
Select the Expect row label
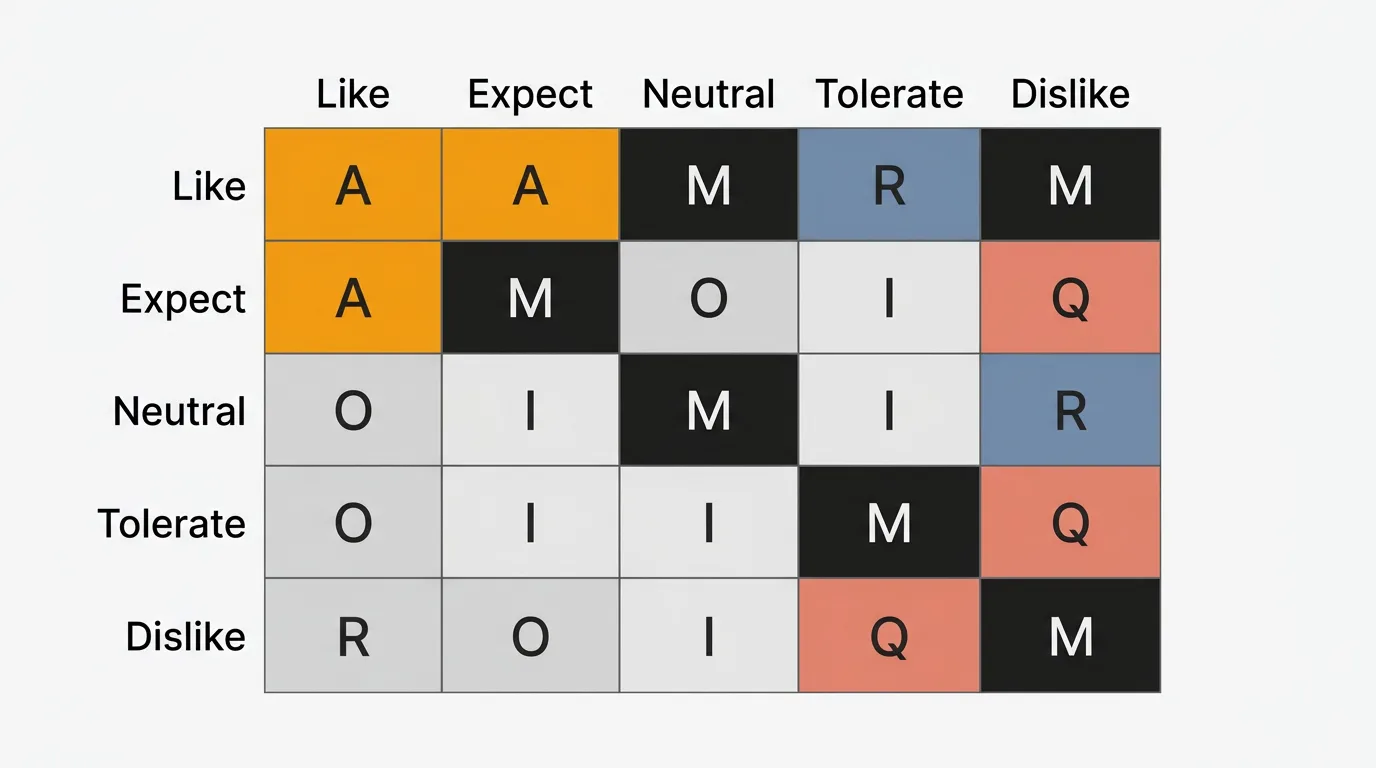coord(183,298)
